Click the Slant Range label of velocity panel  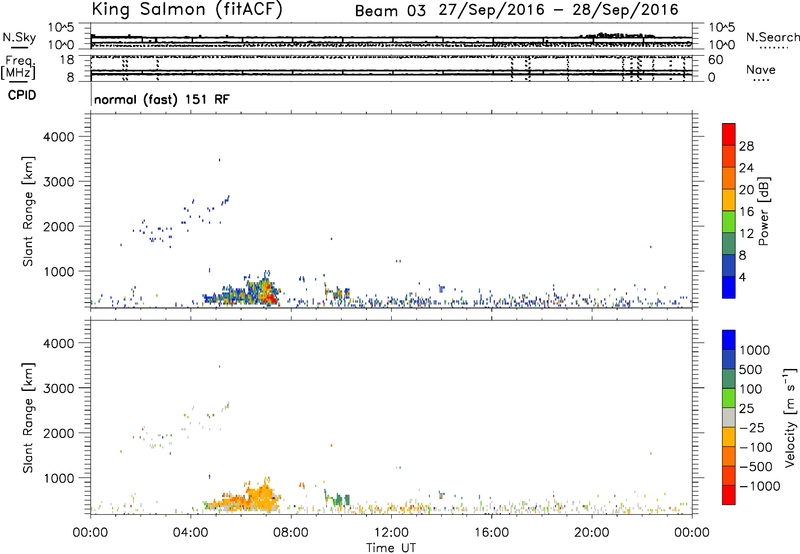tap(28, 418)
